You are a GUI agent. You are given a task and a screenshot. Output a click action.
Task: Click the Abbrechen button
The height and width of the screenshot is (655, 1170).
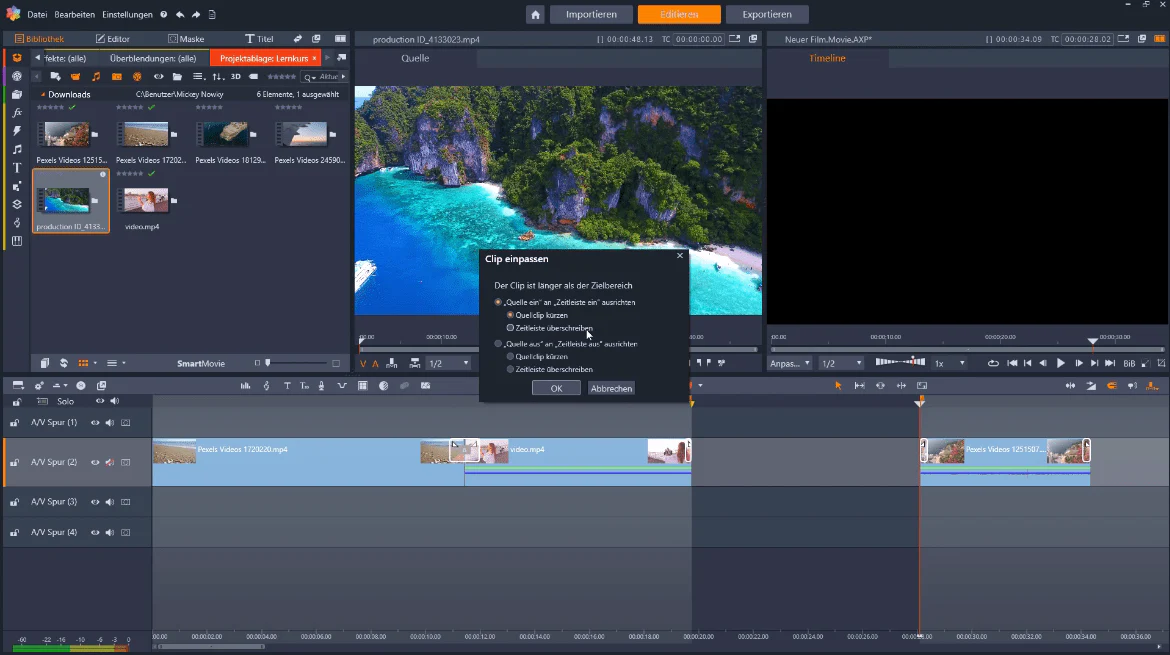click(x=611, y=388)
